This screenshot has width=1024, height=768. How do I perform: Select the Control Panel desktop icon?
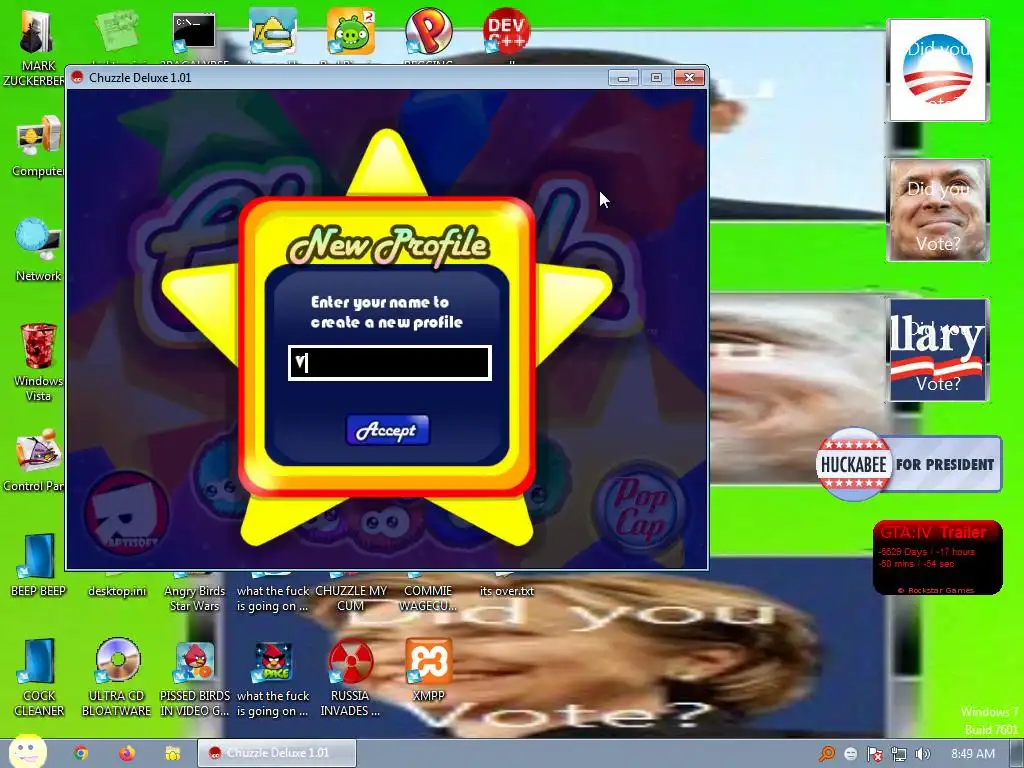click(x=39, y=451)
